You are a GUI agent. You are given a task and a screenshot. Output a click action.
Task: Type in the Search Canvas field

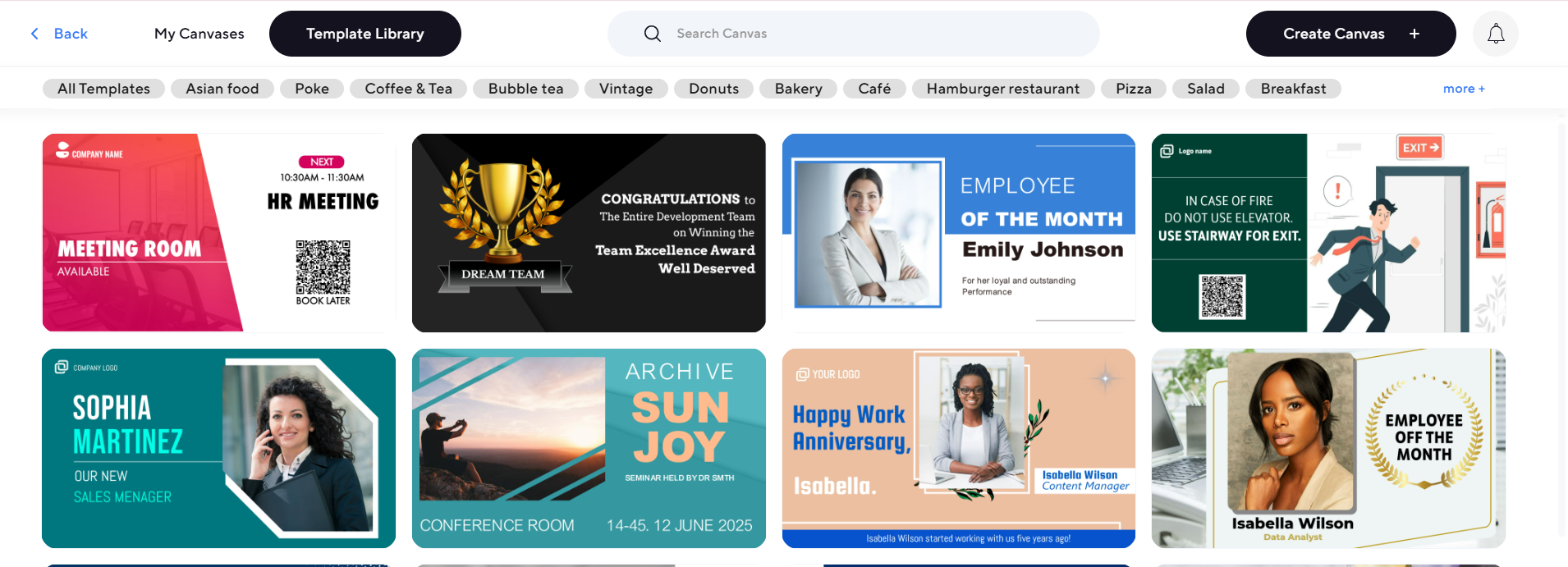click(x=870, y=34)
